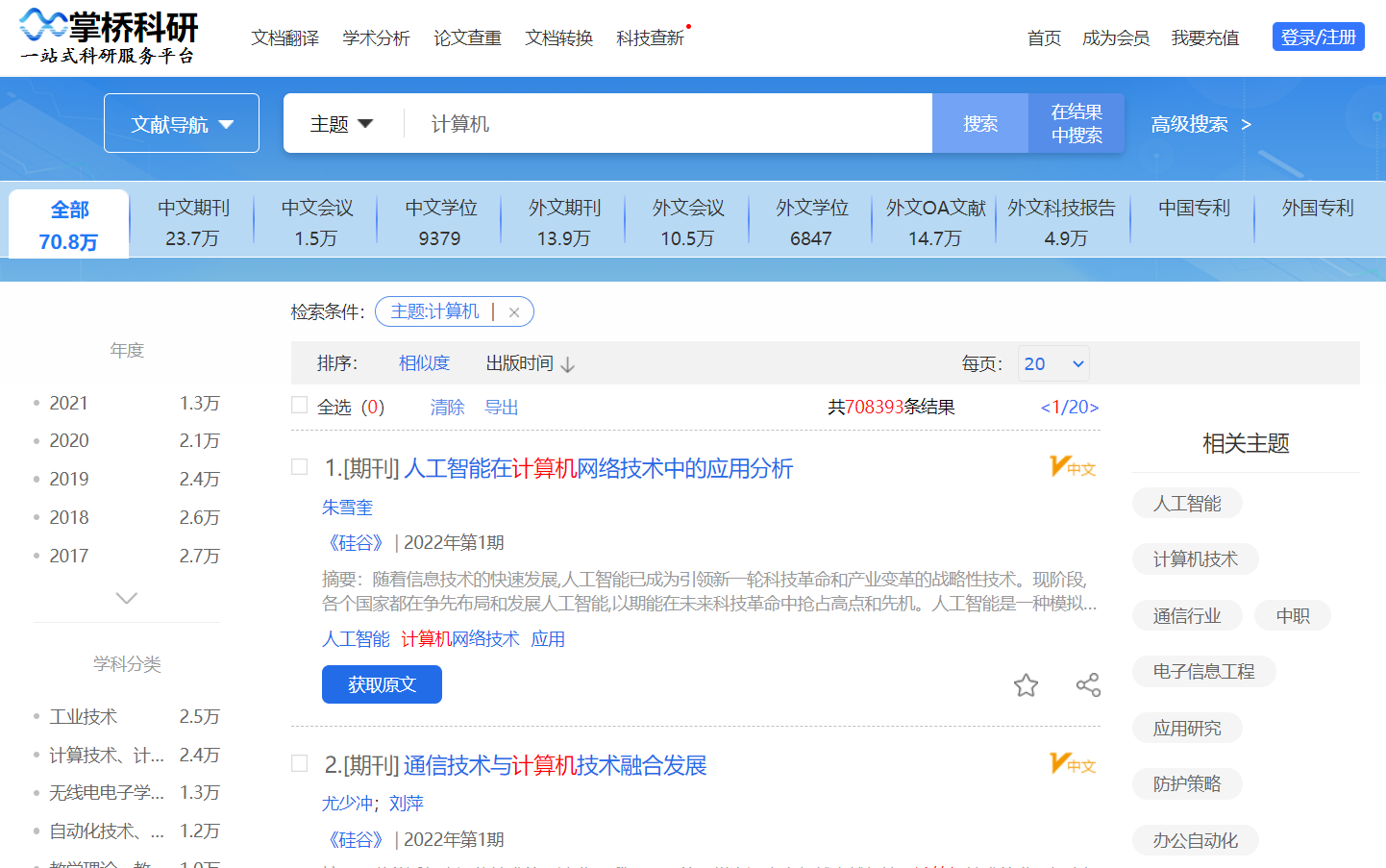
Task: Switch to the 外文OA文献 tab
Action: 935,223
